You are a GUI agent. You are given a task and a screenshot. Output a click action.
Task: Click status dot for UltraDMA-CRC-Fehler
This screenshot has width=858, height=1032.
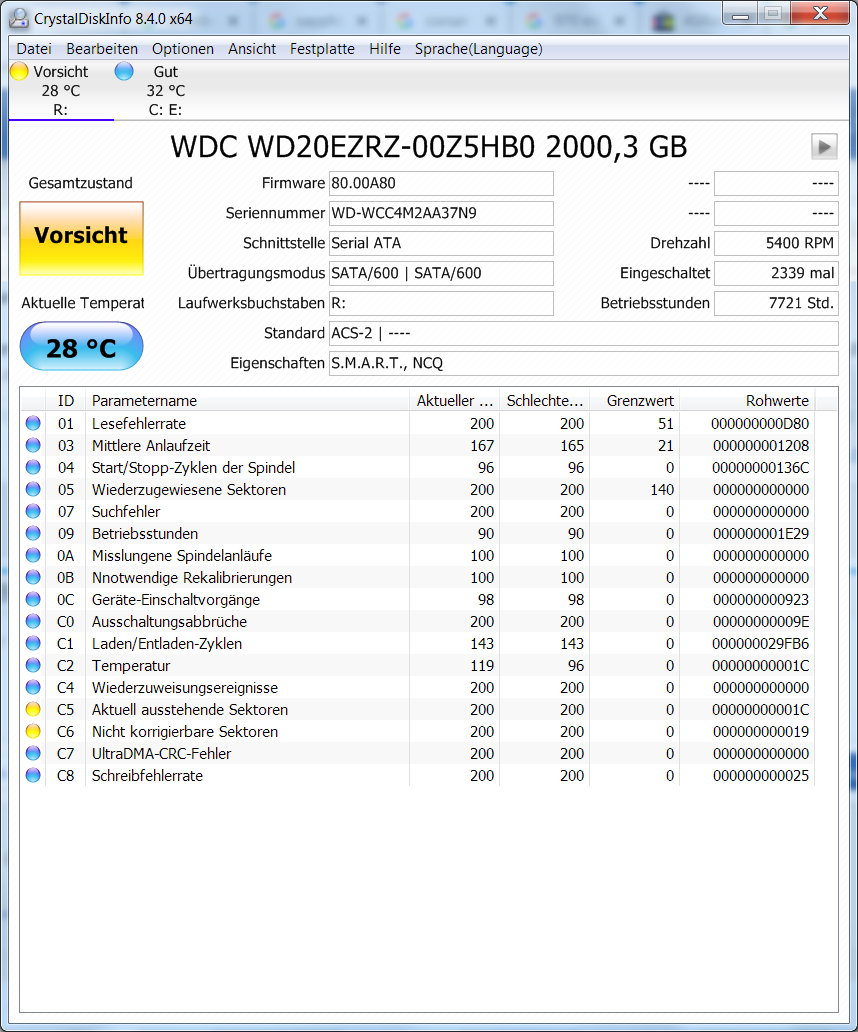coord(33,754)
